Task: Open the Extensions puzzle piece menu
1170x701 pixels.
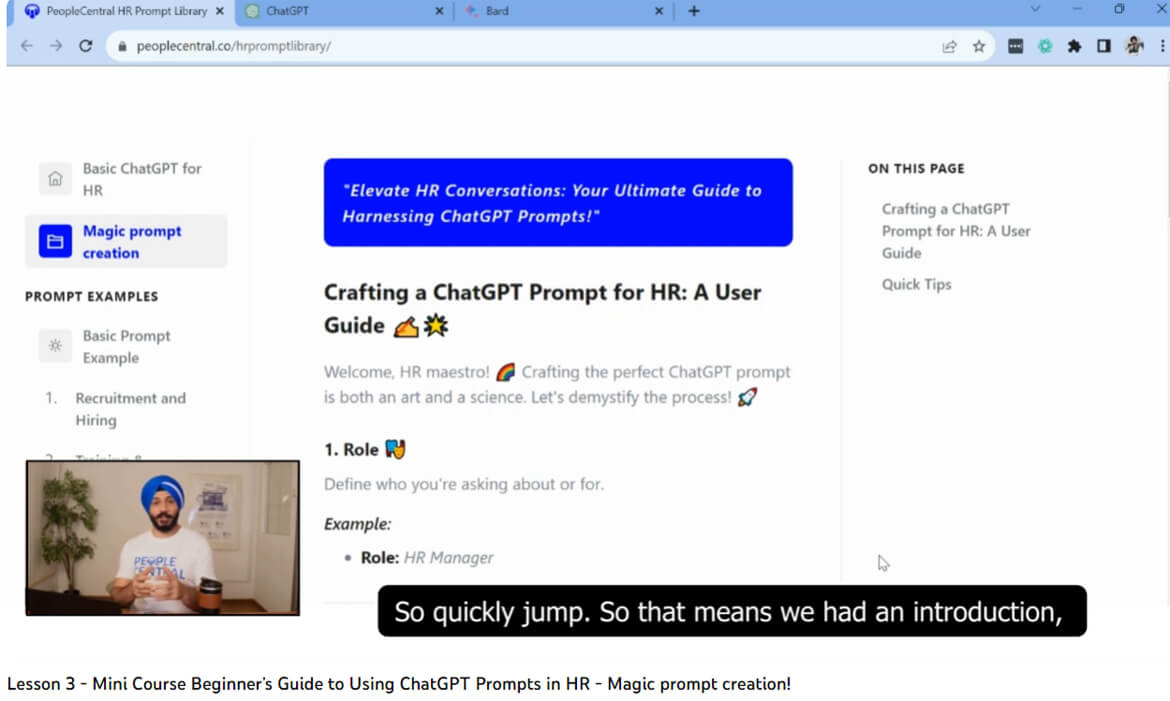Action: (1074, 46)
